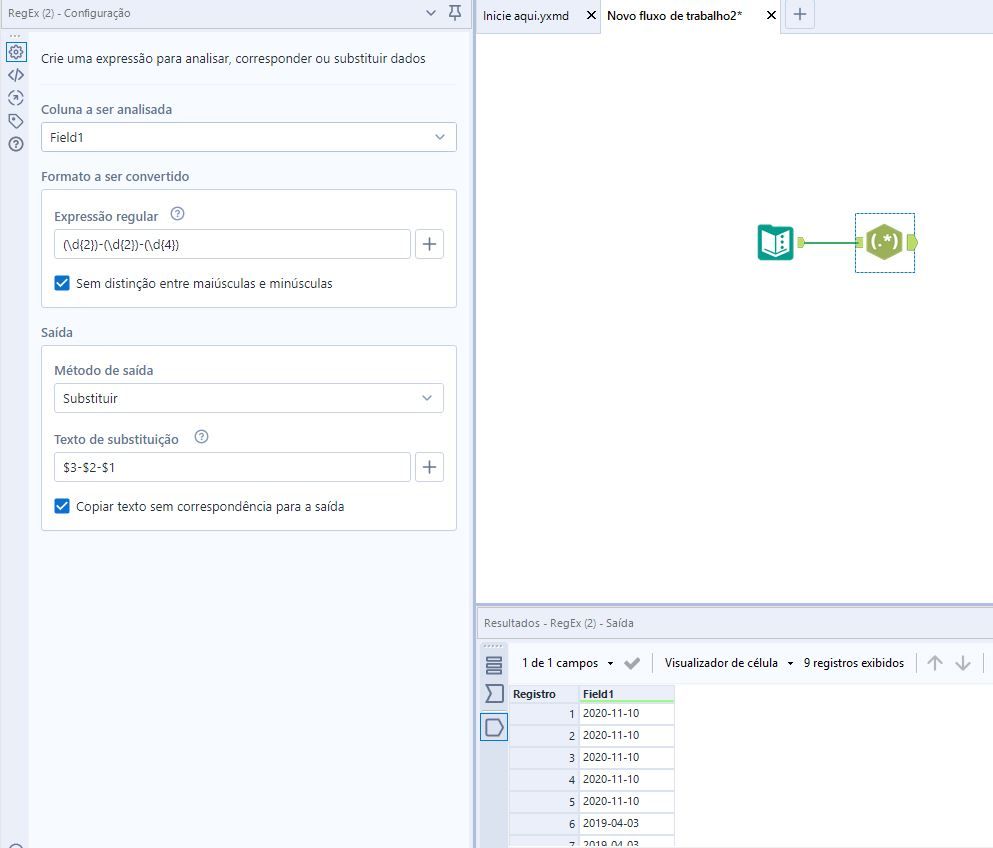Image resolution: width=993 pixels, height=848 pixels.
Task: Click the RegEx tool output anchor
Action: pos(912,242)
